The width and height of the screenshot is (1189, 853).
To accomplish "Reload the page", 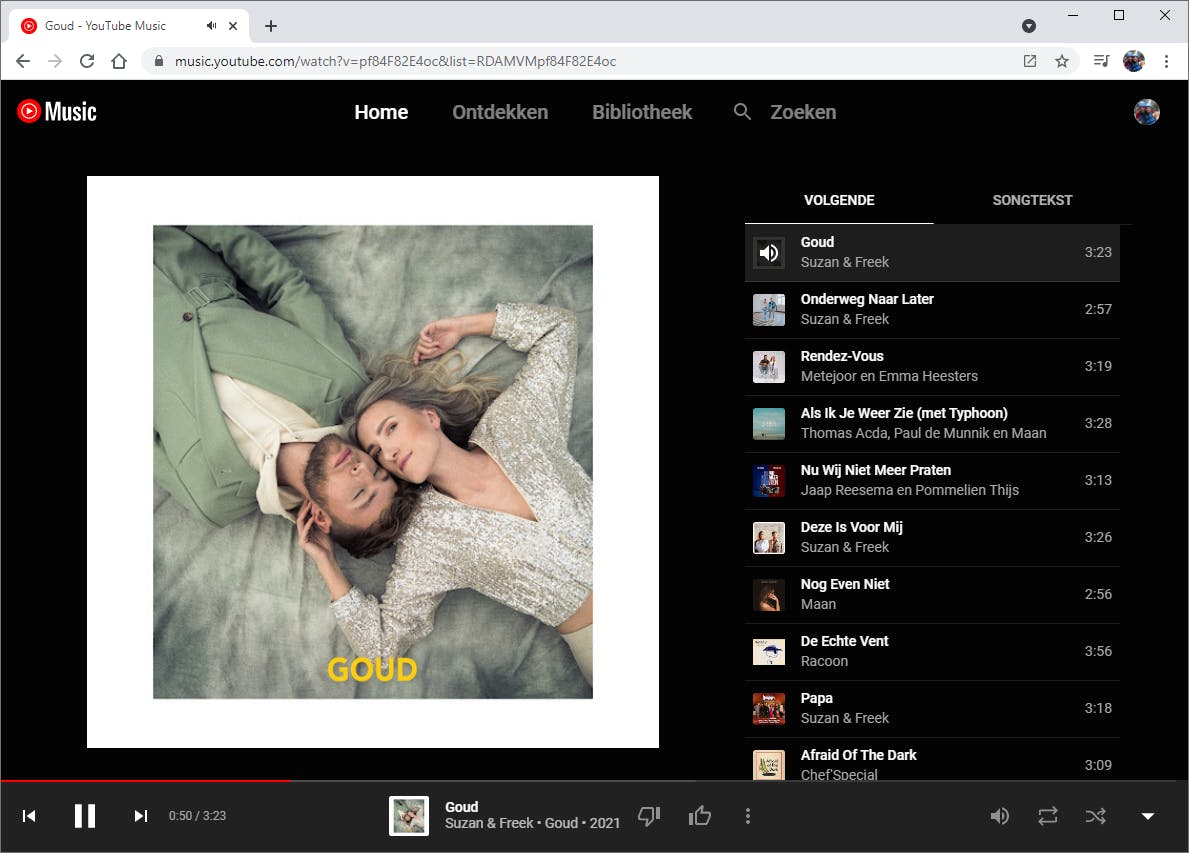I will (x=86, y=61).
